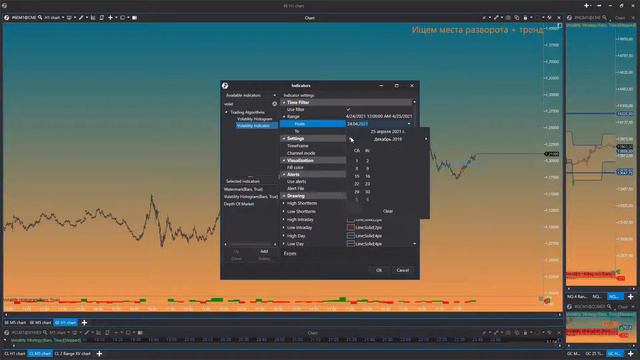The height and width of the screenshot is (360, 640).
Task: Click search magnifier in lower chart toolbar
Action: click(46, 333)
